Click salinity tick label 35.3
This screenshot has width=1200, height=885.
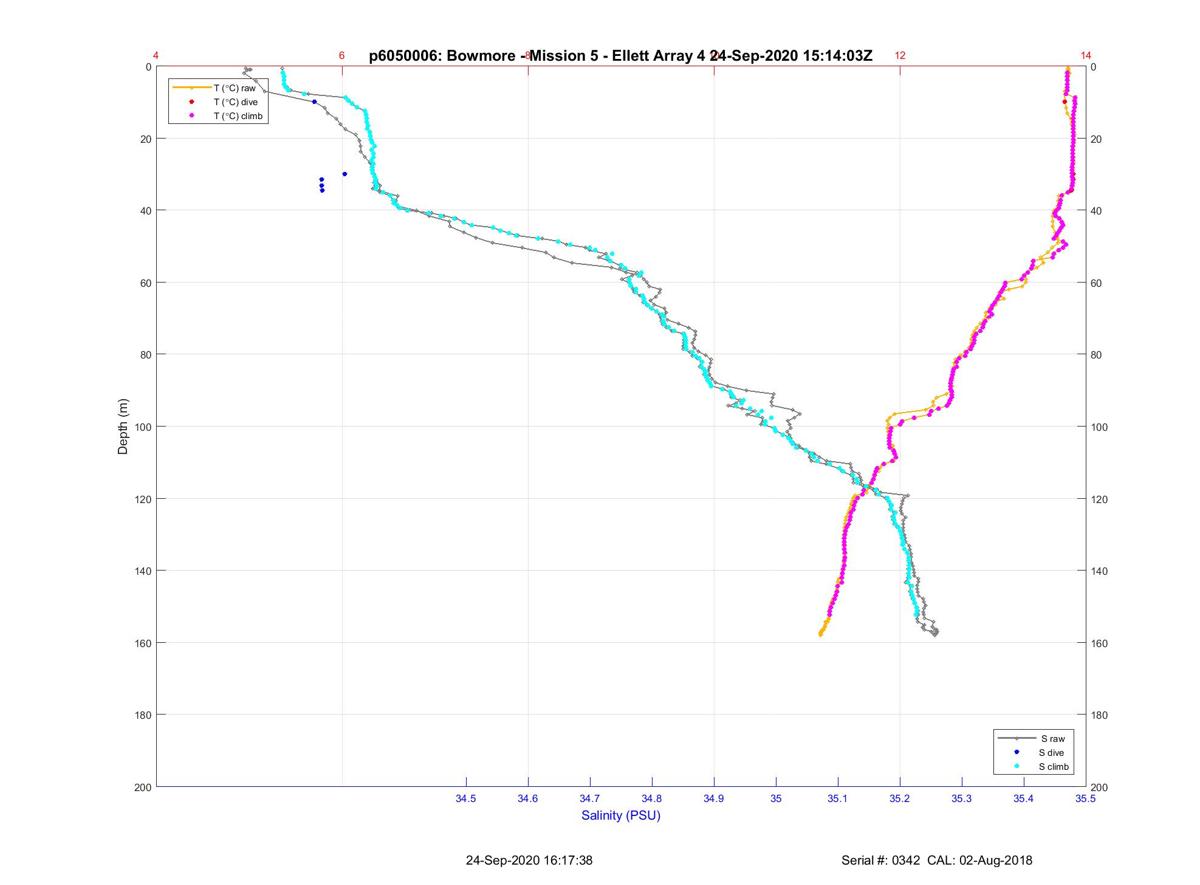pos(962,799)
